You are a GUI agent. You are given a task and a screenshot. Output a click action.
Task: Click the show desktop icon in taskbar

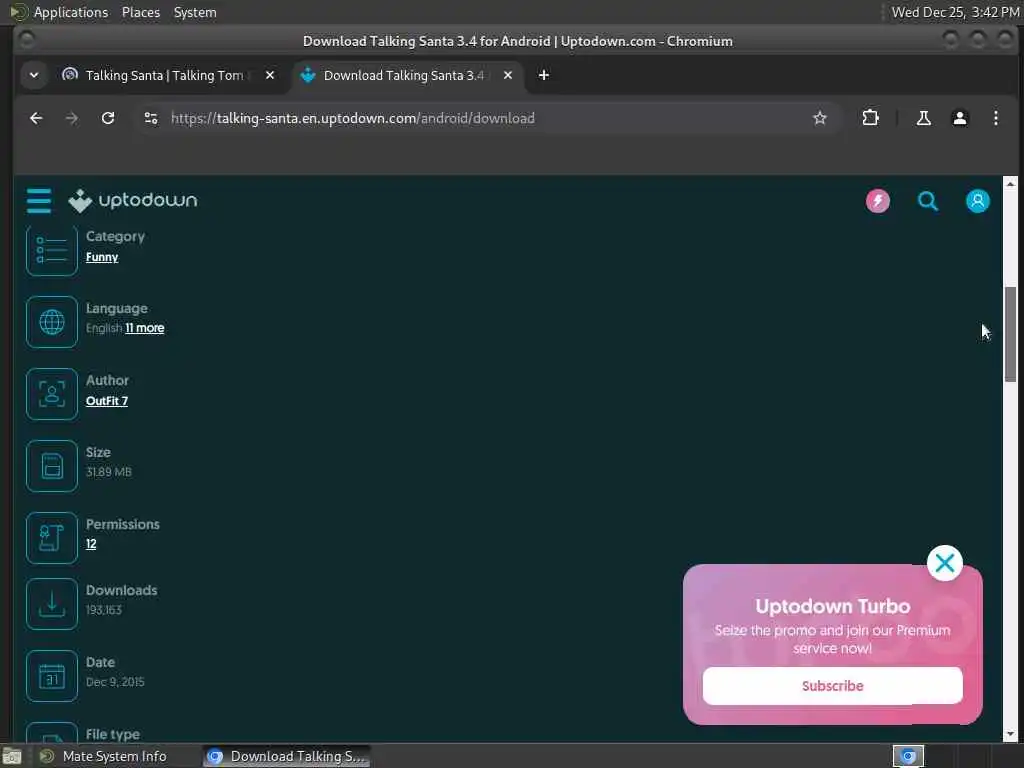click(12, 756)
